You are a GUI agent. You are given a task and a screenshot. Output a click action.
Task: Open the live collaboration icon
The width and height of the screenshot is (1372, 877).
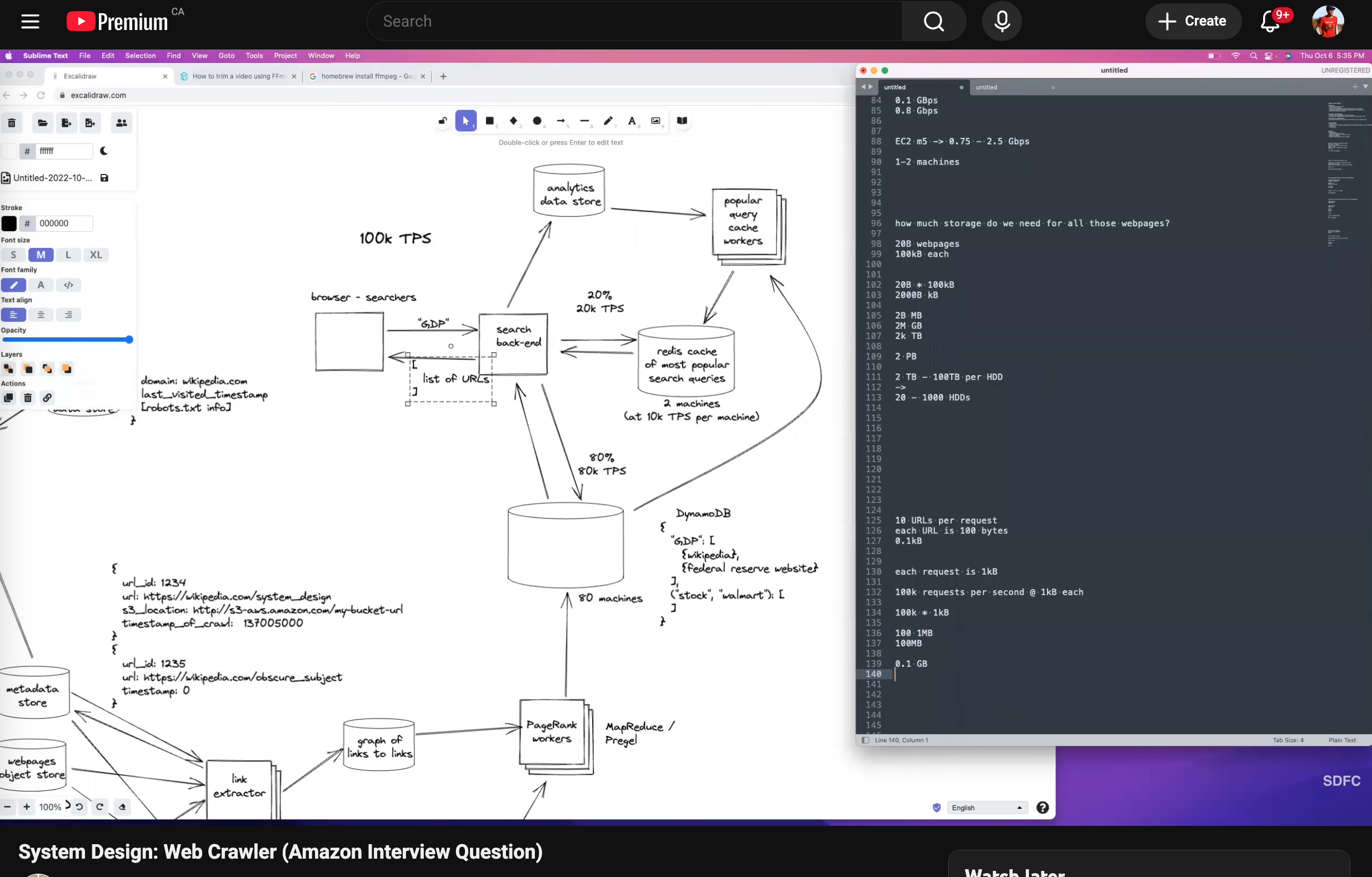click(x=121, y=123)
